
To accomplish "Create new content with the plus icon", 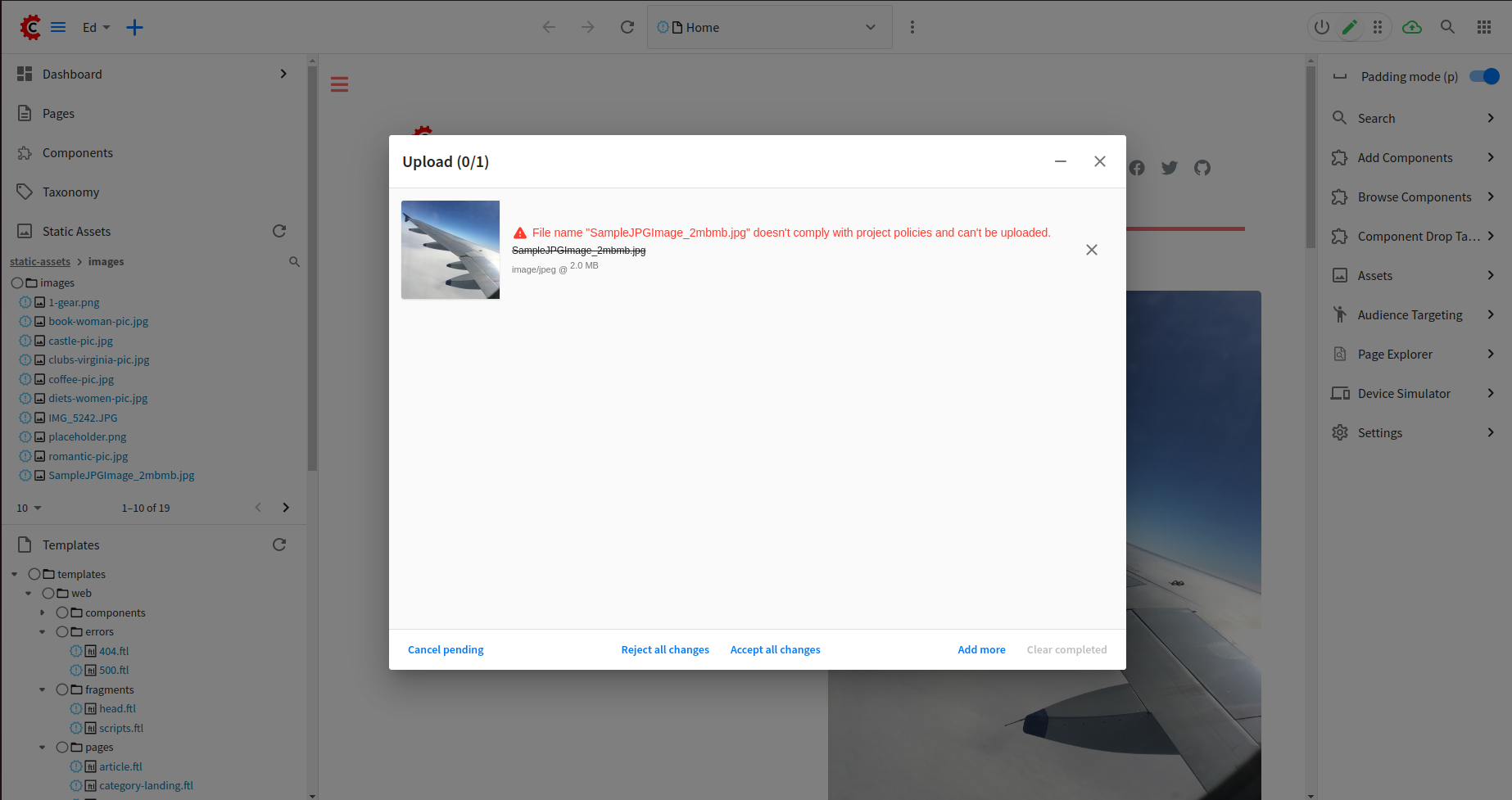I will pyautogui.click(x=134, y=27).
